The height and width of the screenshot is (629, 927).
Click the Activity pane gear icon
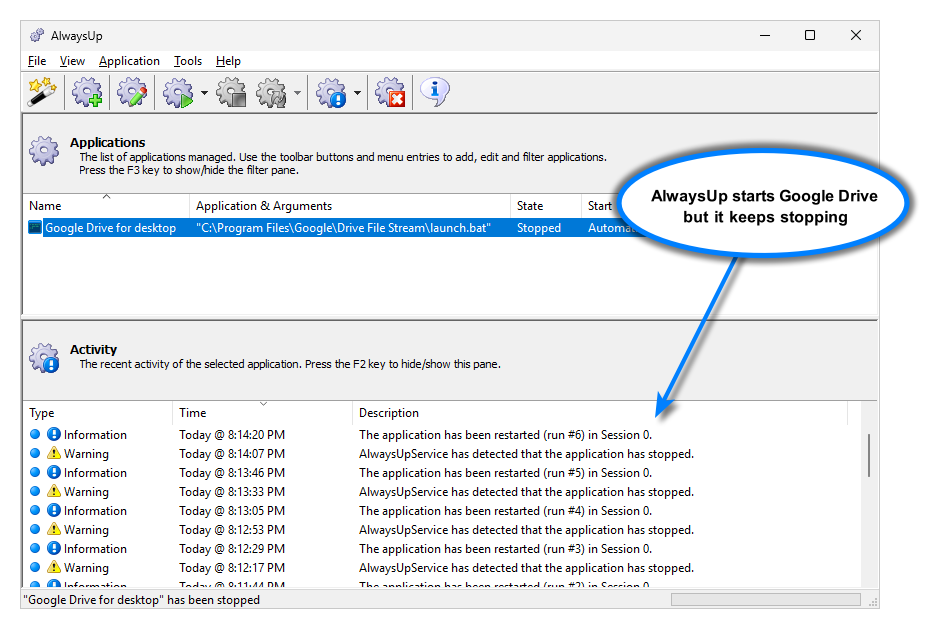point(43,355)
